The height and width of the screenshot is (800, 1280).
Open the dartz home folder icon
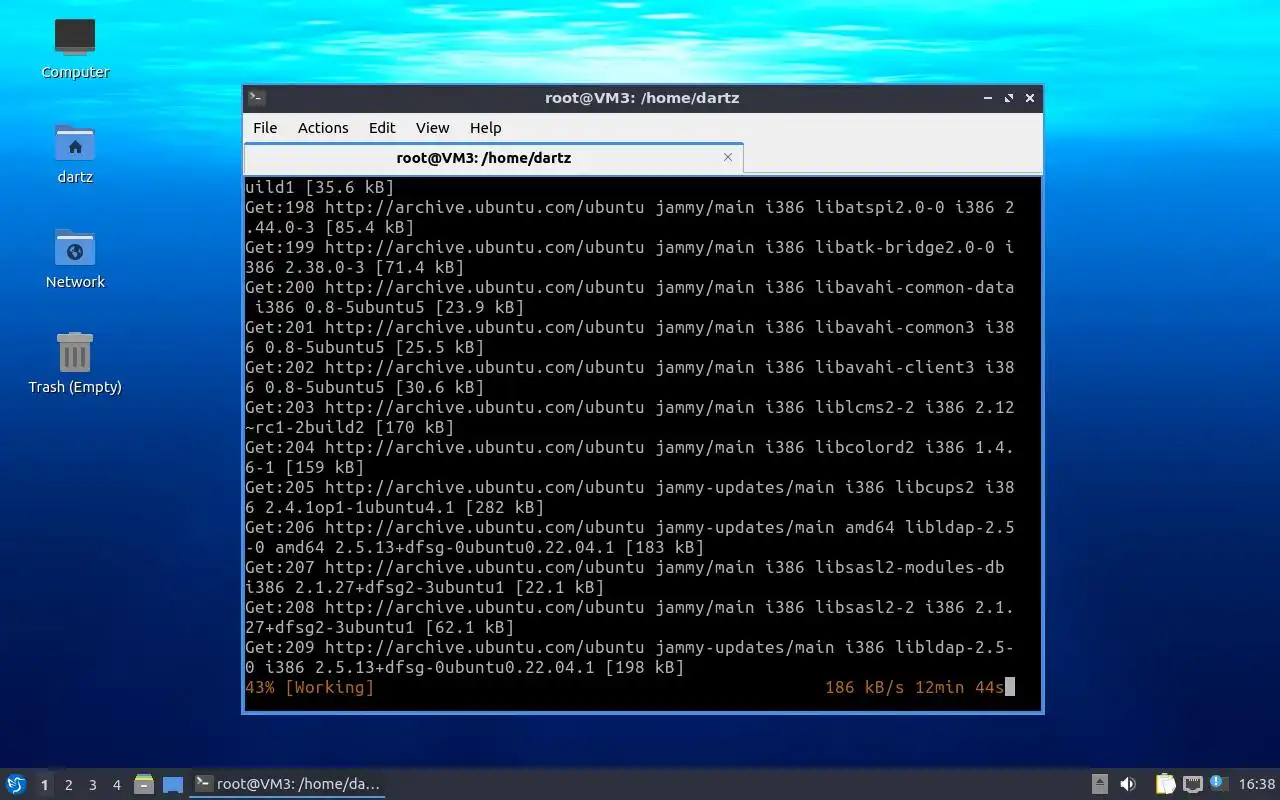[x=75, y=153]
